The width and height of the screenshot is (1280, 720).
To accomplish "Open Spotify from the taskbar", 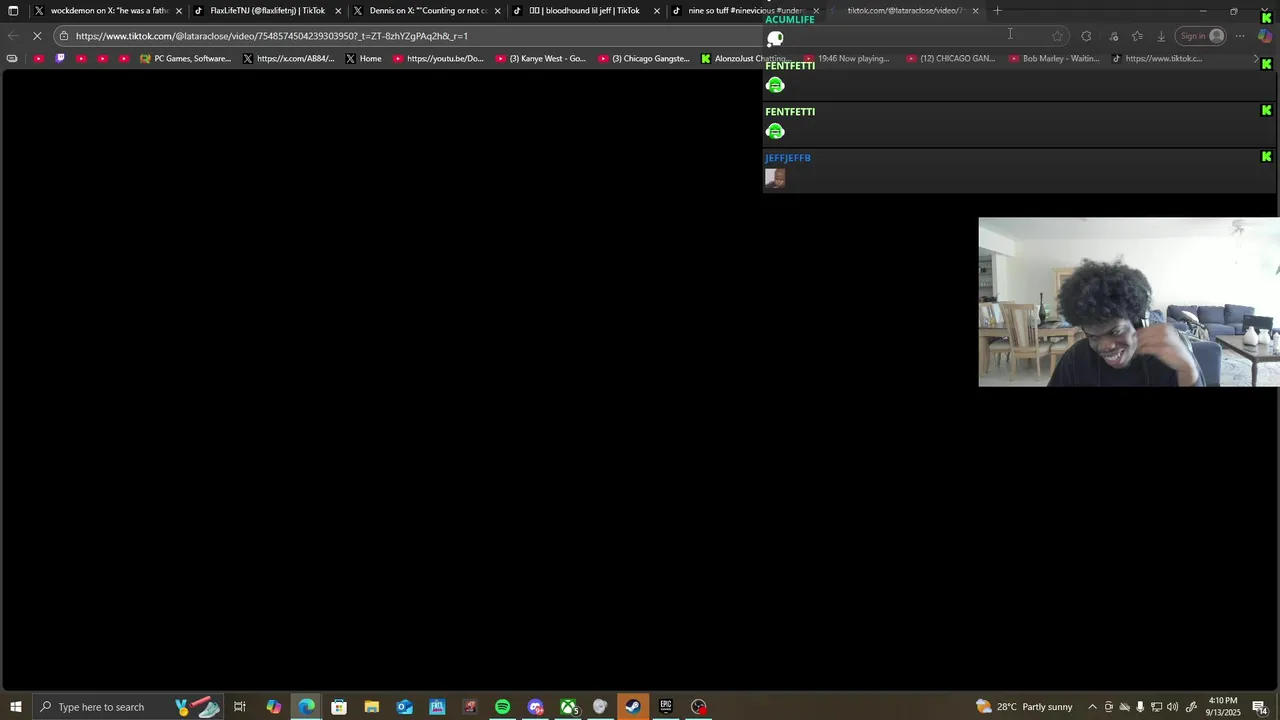I will click(x=502, y=707).
